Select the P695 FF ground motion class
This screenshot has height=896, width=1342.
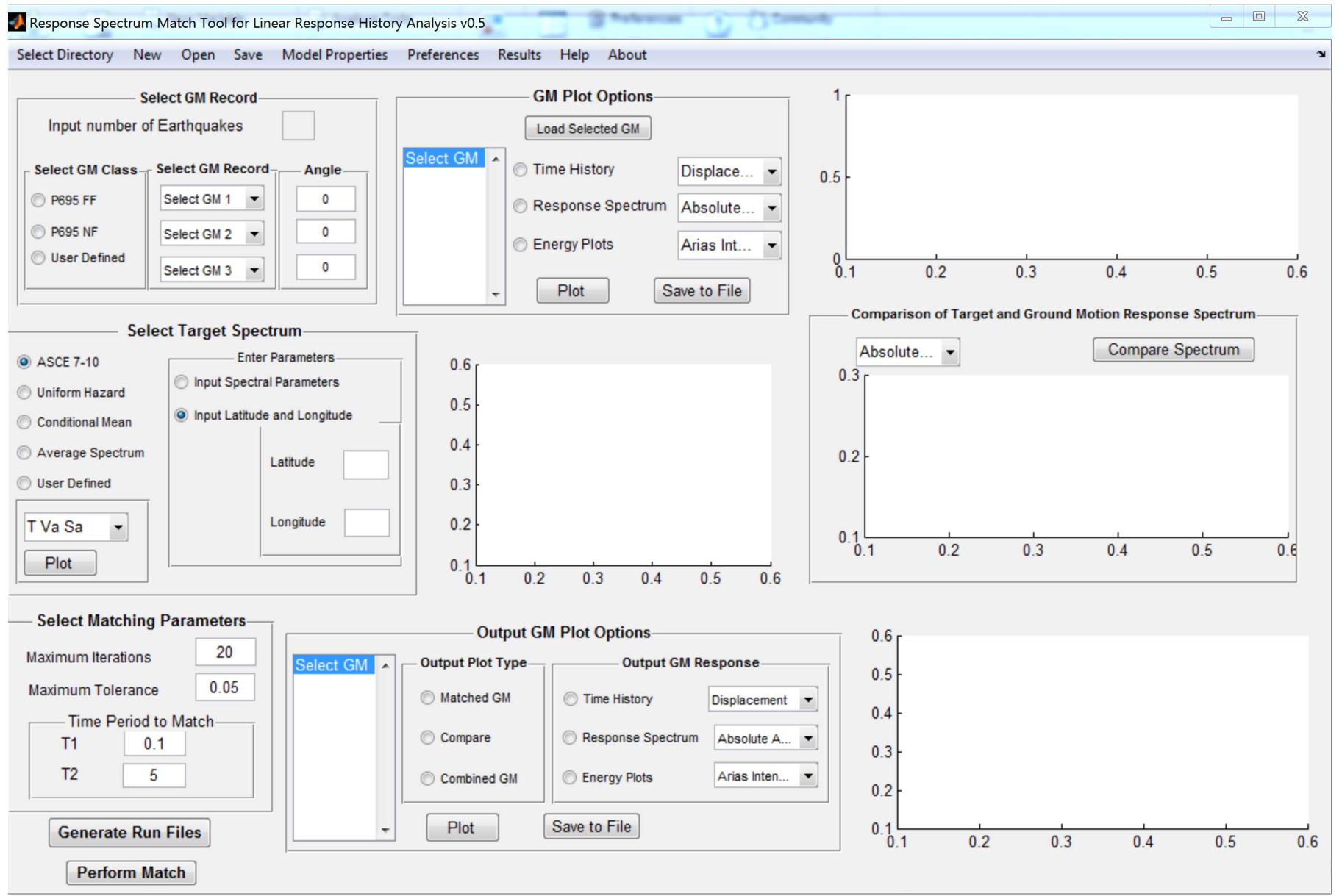tap(38, 199)
